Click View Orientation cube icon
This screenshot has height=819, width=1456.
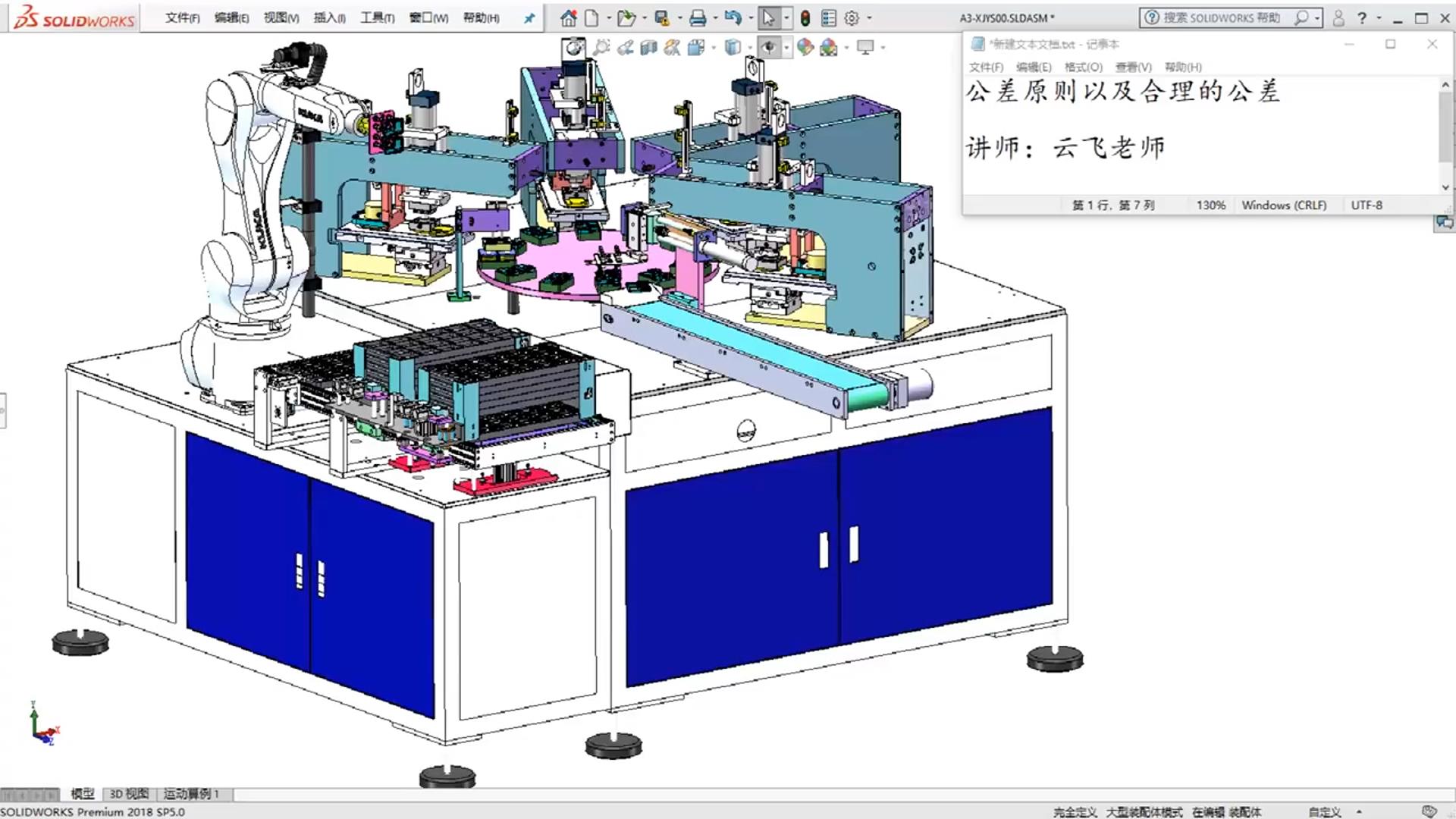696,48
